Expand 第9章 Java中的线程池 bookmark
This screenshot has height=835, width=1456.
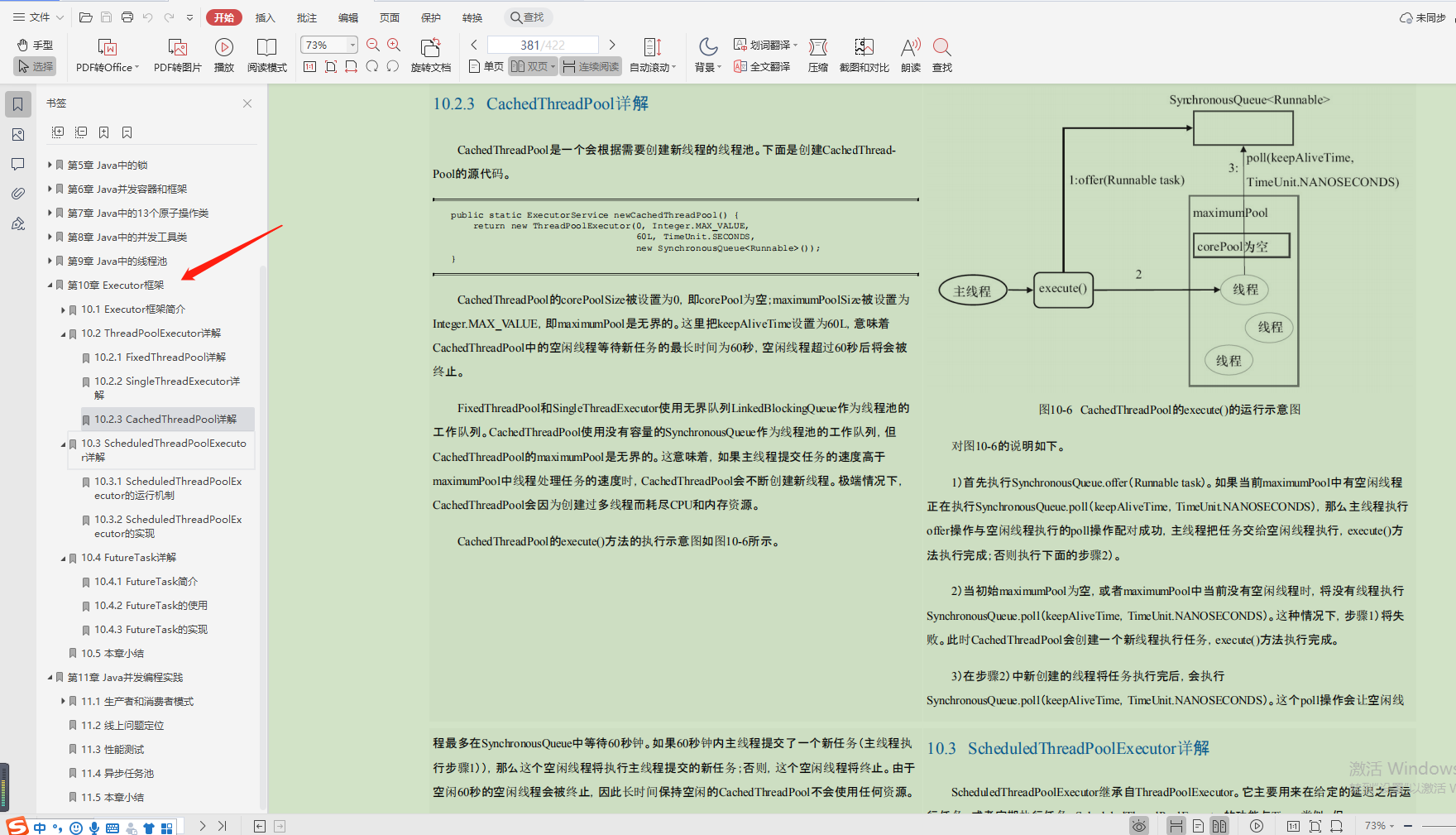click(x=50, y=261)
